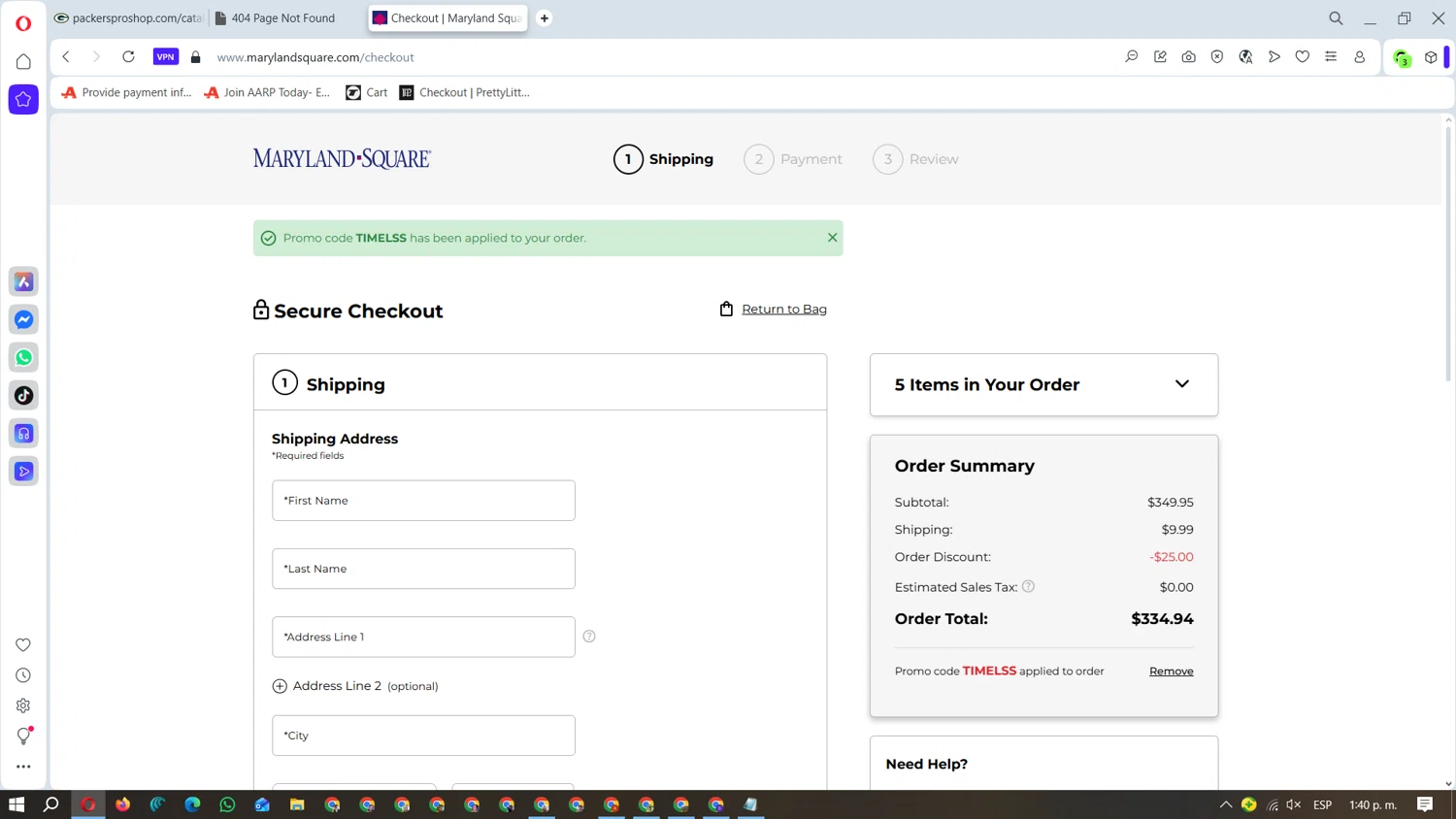Open the Windows Start menu
The height and width of the screenshot is (819, 1456).
[17, 804]
